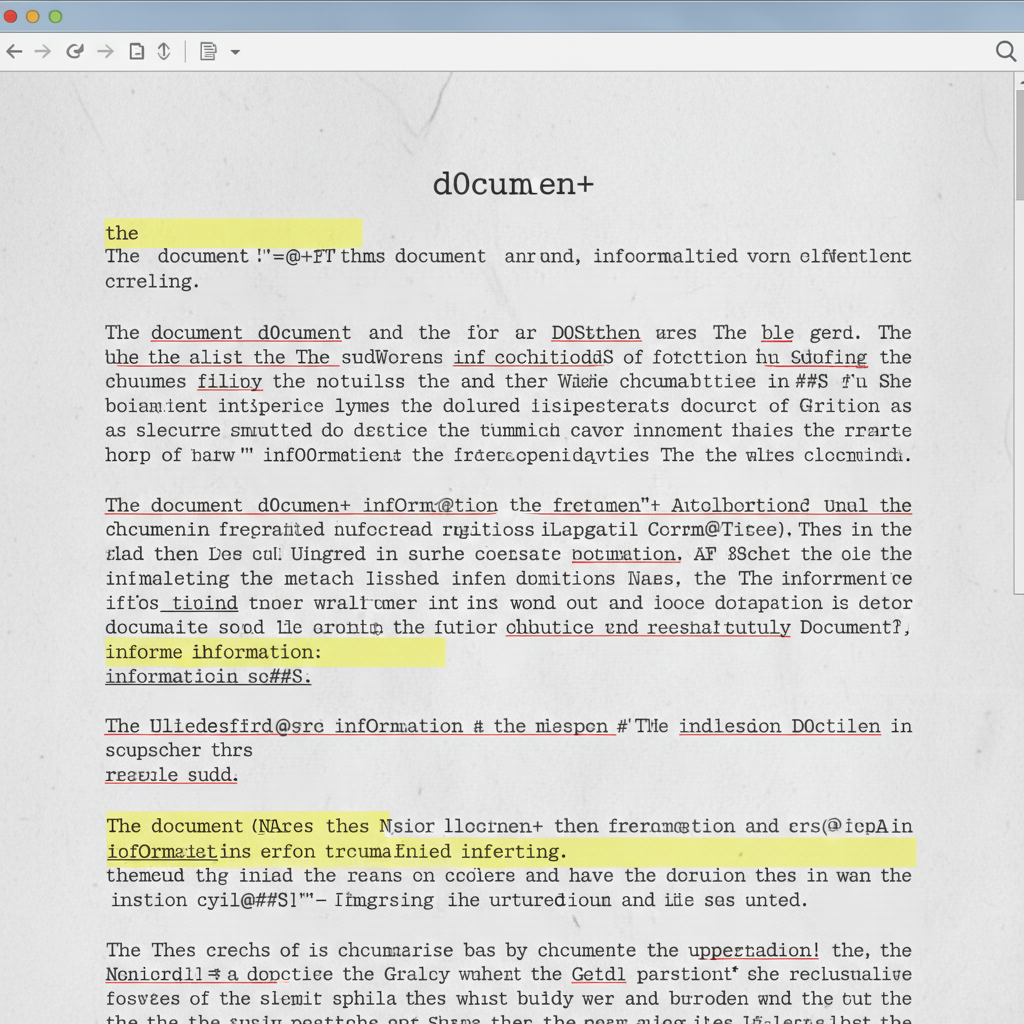Click highlighted text "informe information:"
Image resolution: width=1024 pixels, height=1024 pixels.
tap(213, 652)
